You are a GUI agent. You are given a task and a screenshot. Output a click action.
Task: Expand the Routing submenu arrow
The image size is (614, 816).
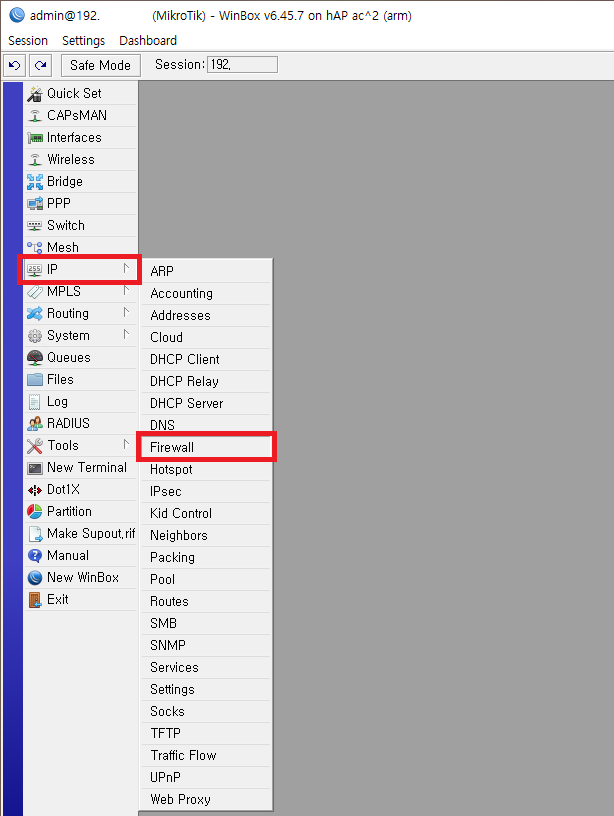[x=126, y=312]
